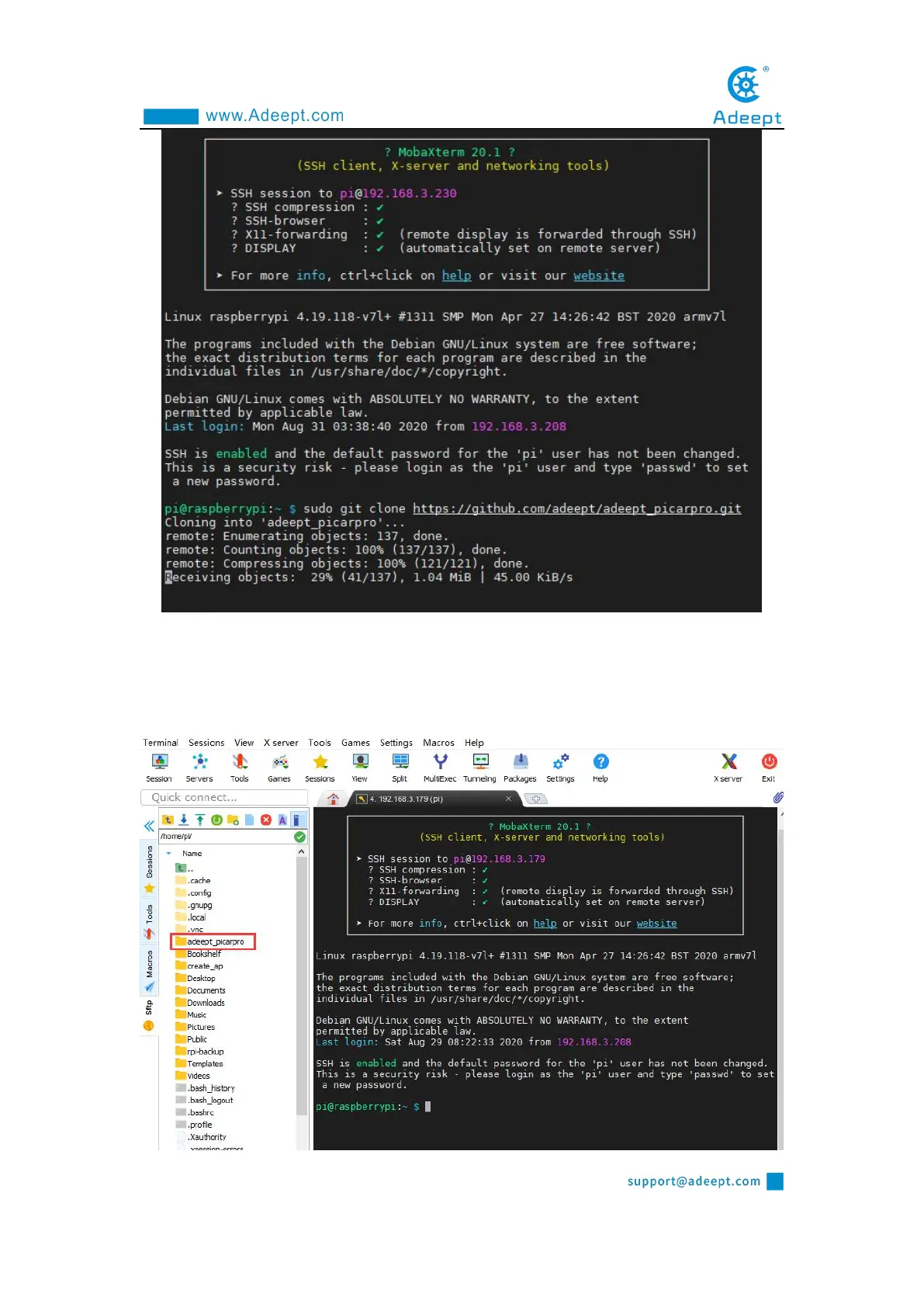Close the 192.168.3.179 (pi) tab

pos(509,799)
